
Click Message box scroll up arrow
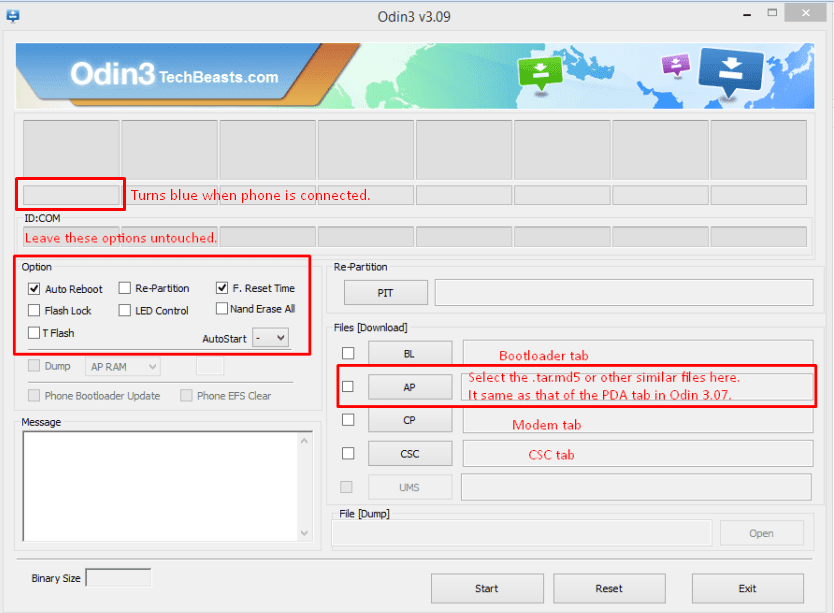pyautogui.click(x=305, y=441)
